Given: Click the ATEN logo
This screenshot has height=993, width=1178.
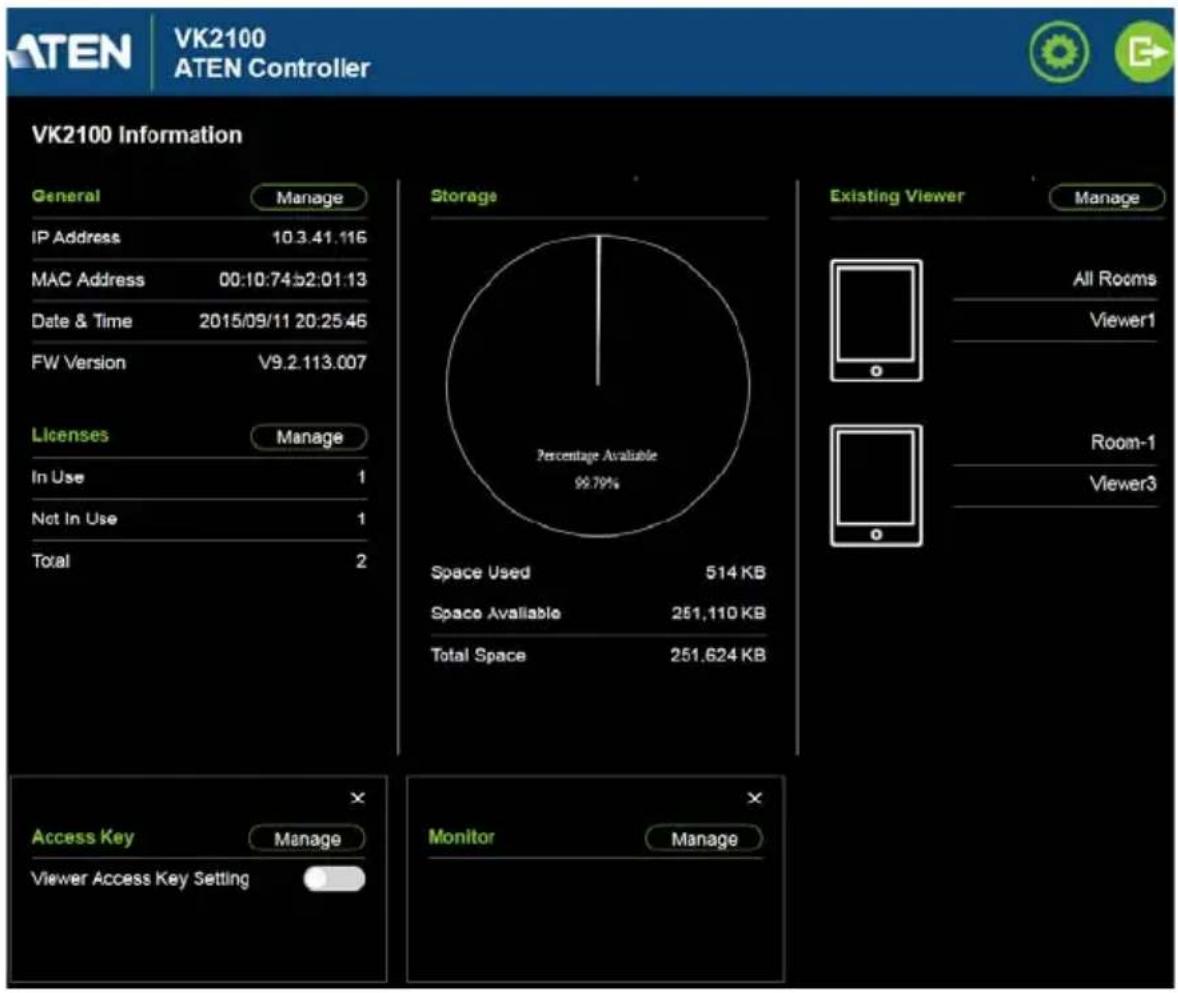Looking at the screenshot, I should tap(70, 52).
